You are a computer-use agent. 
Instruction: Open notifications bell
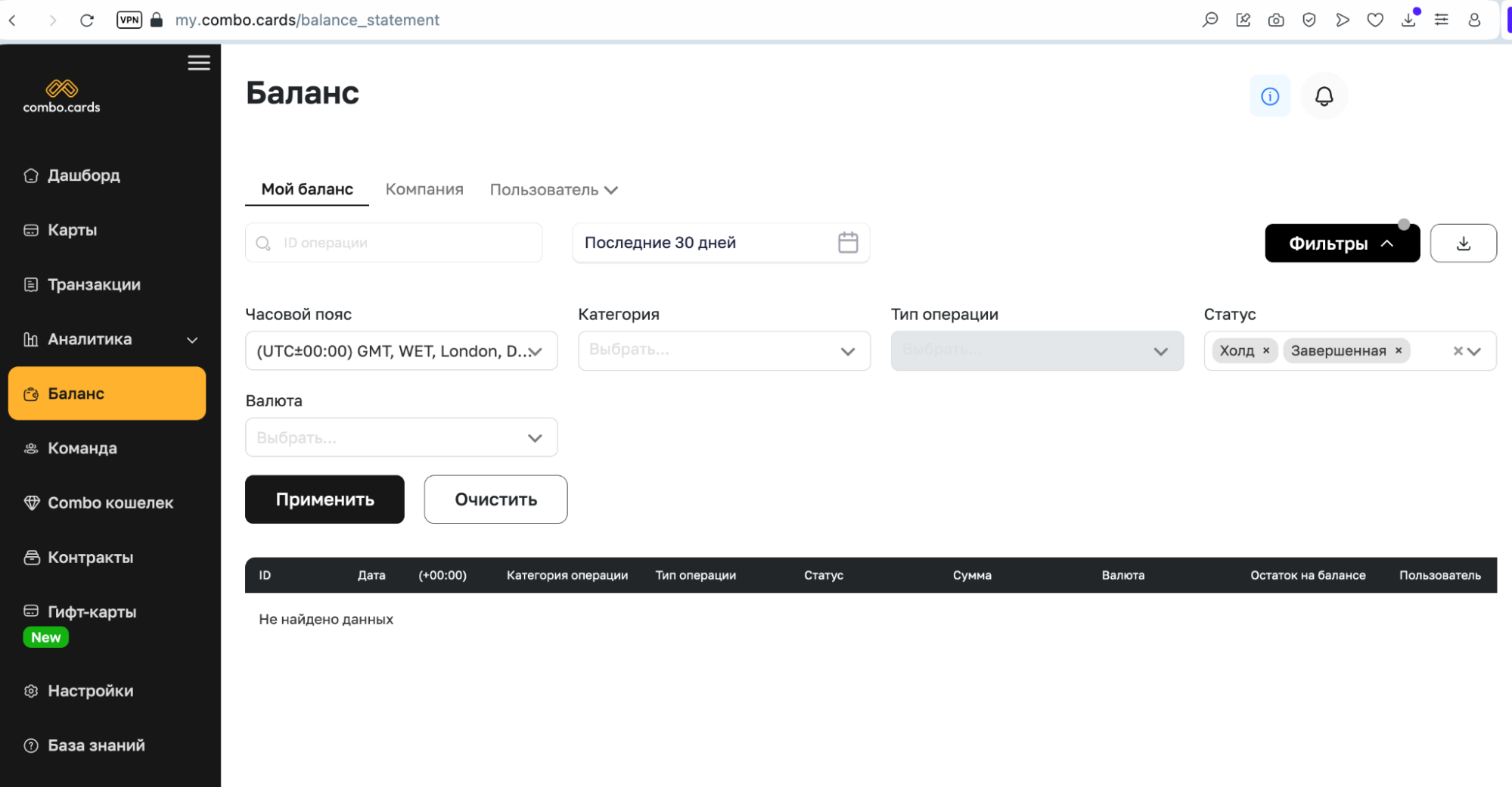[1324, 96]
